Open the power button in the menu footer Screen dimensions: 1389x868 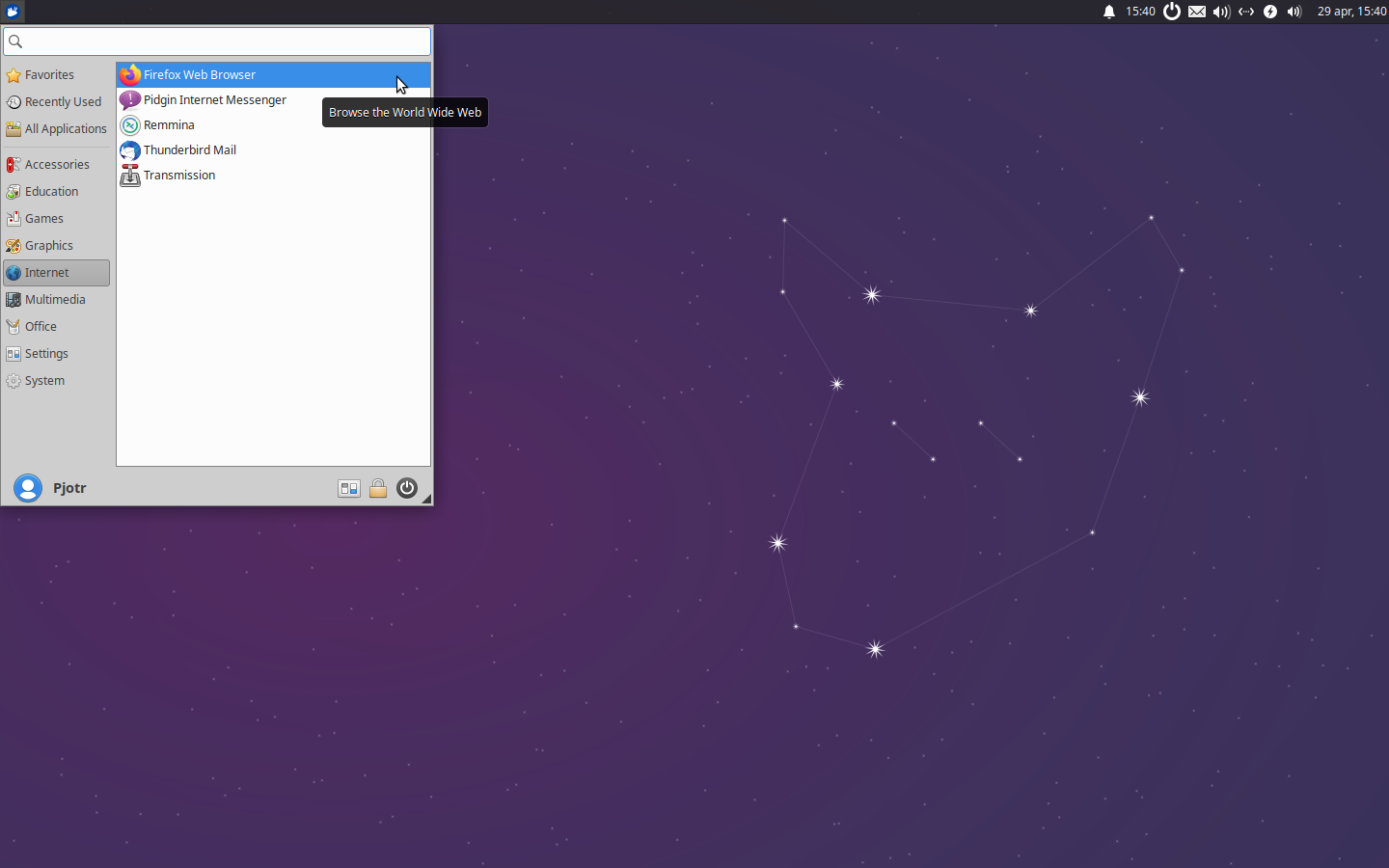pos(406,488)
